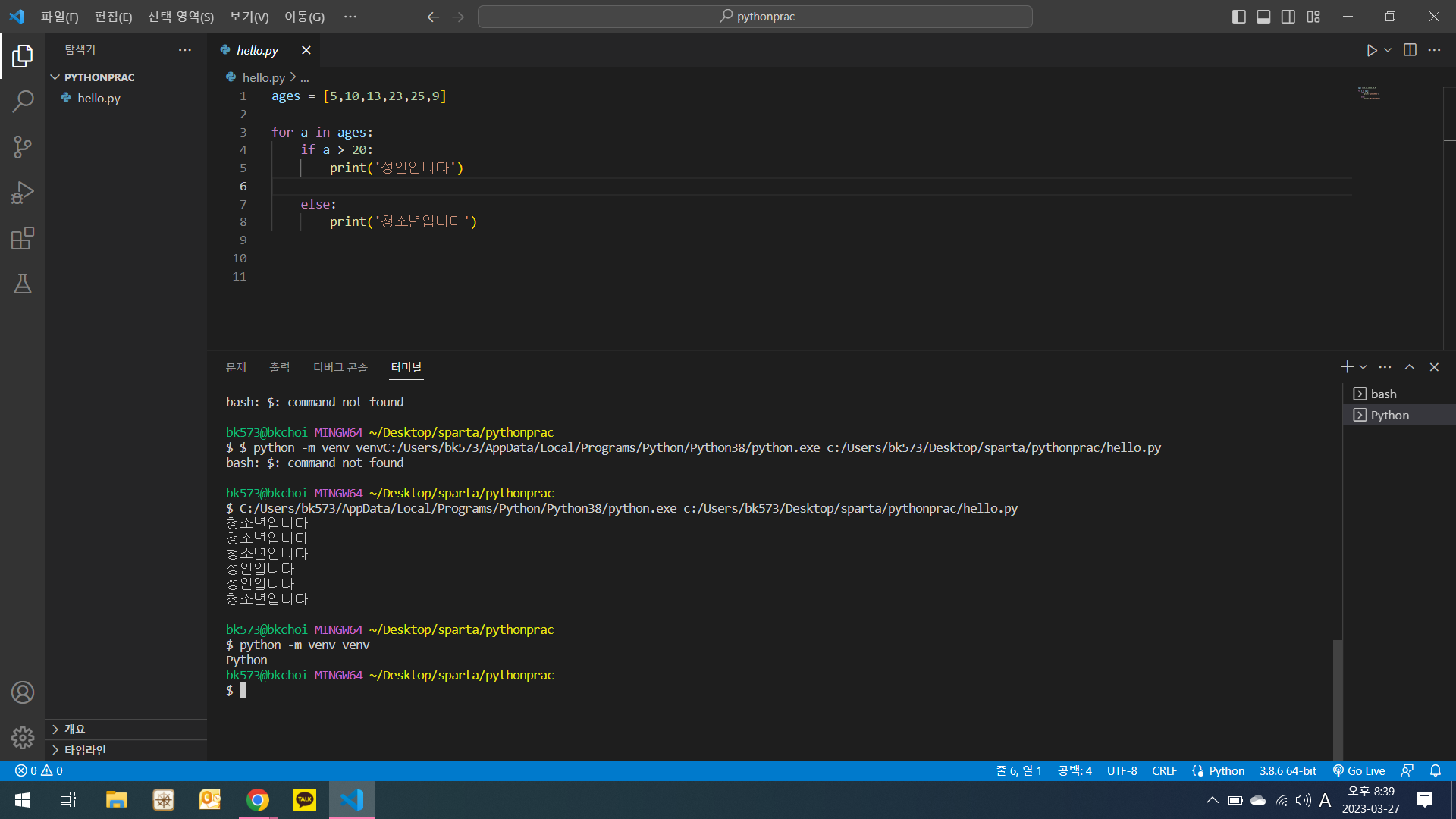Open the Source Control view
The height and width of the screenshot is (819, 1456).
click(x=23, y=147)
